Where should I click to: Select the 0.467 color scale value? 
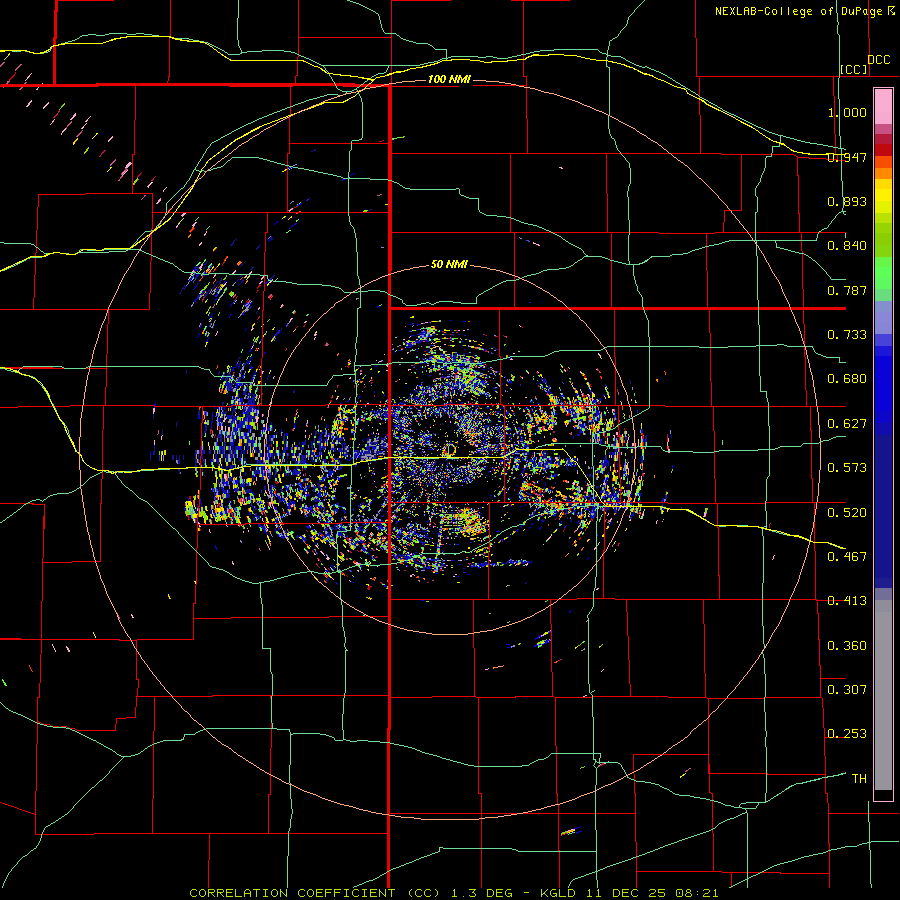[847, 557]
